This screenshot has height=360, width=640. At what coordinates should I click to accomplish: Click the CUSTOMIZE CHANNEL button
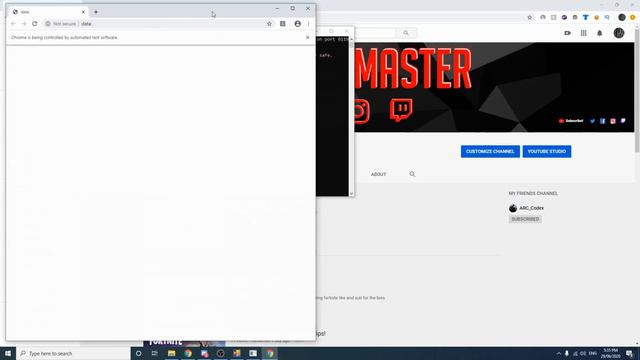(x=490, y=151)
